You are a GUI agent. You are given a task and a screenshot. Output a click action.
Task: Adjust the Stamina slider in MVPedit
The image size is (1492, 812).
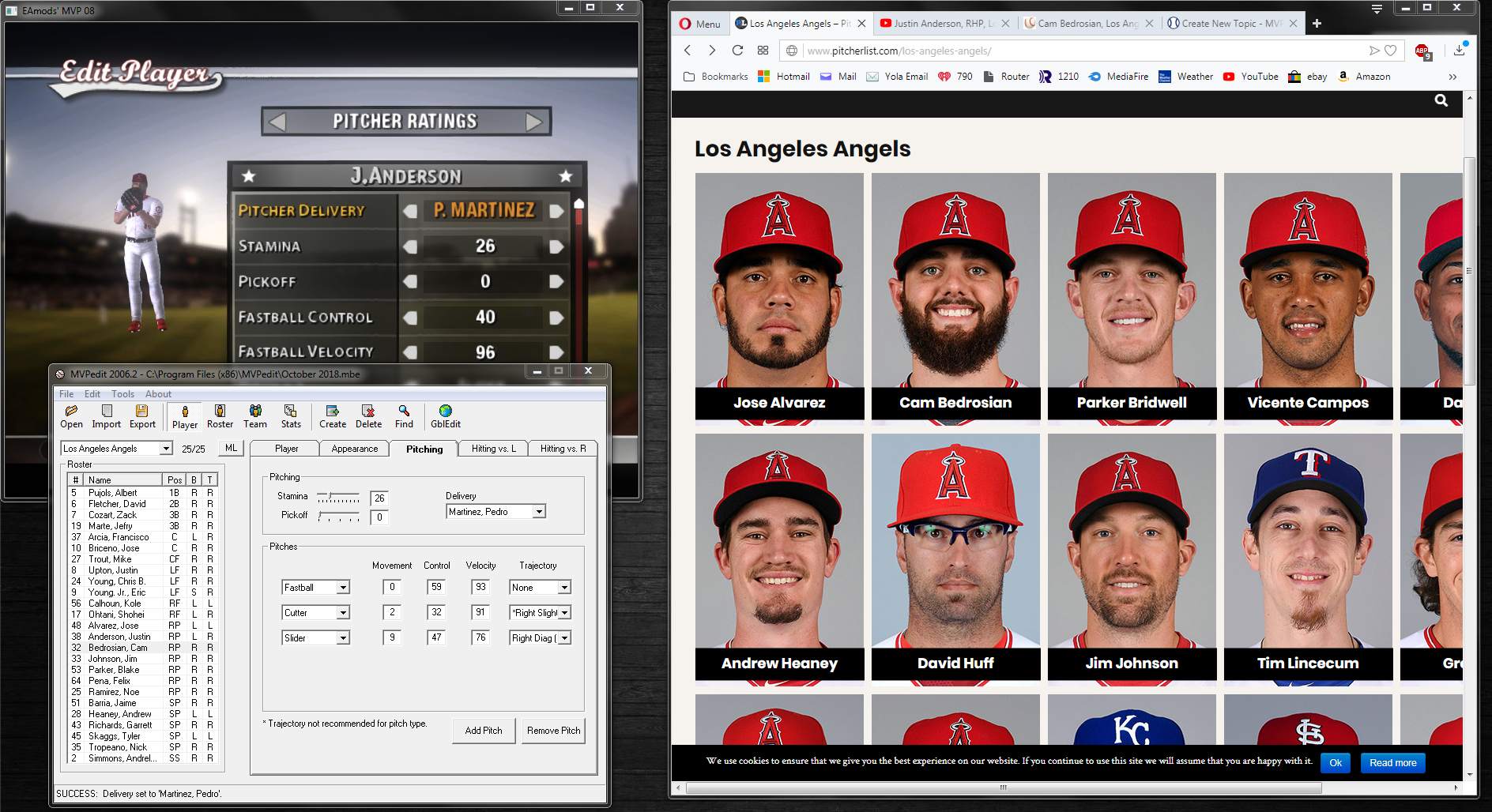pos(338,498)
